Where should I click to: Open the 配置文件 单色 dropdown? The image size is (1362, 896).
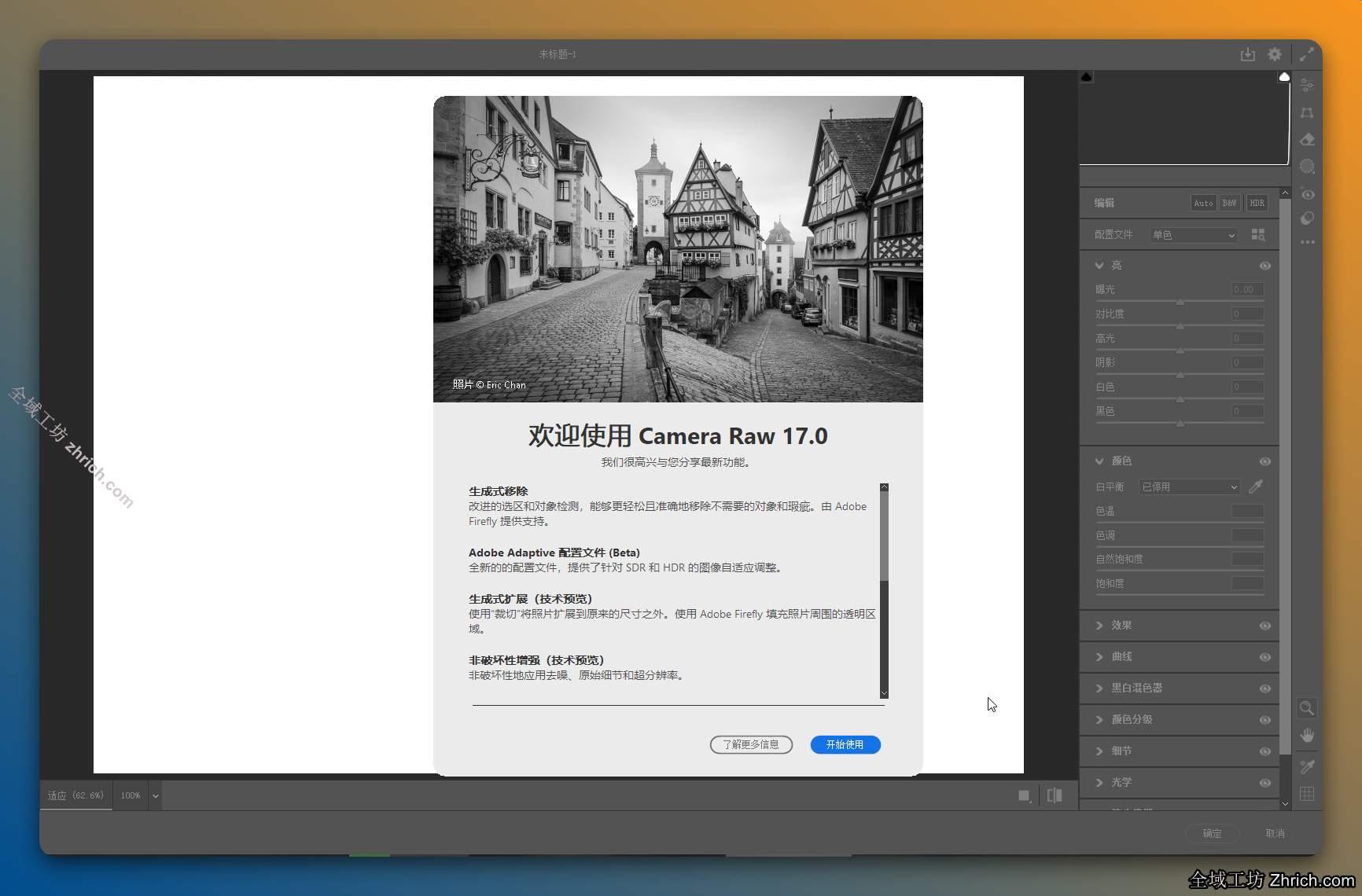[x=1194, y=235]
